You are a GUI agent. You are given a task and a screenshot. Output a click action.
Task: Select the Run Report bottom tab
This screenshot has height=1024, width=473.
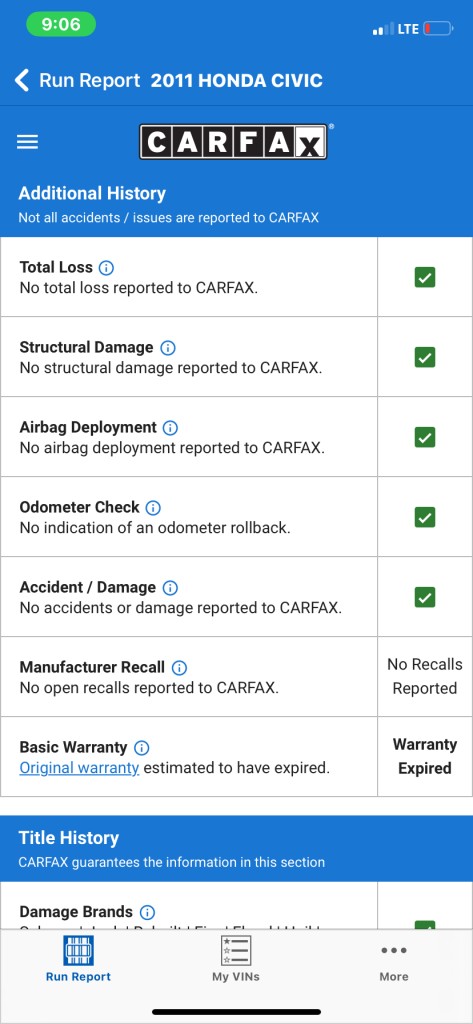78,958
